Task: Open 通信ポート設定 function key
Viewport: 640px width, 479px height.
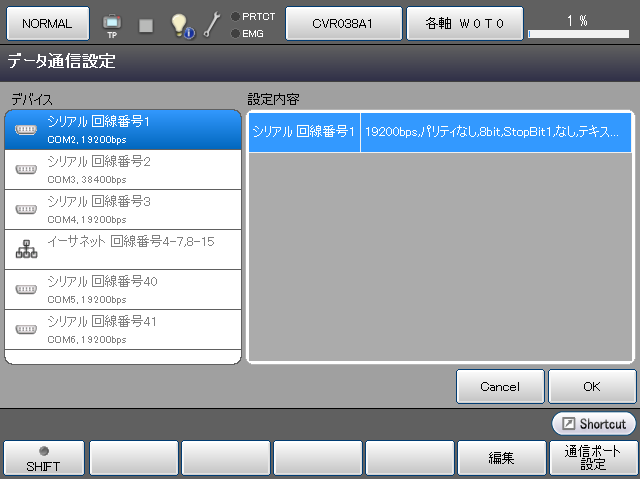Action: coord(593,457)
